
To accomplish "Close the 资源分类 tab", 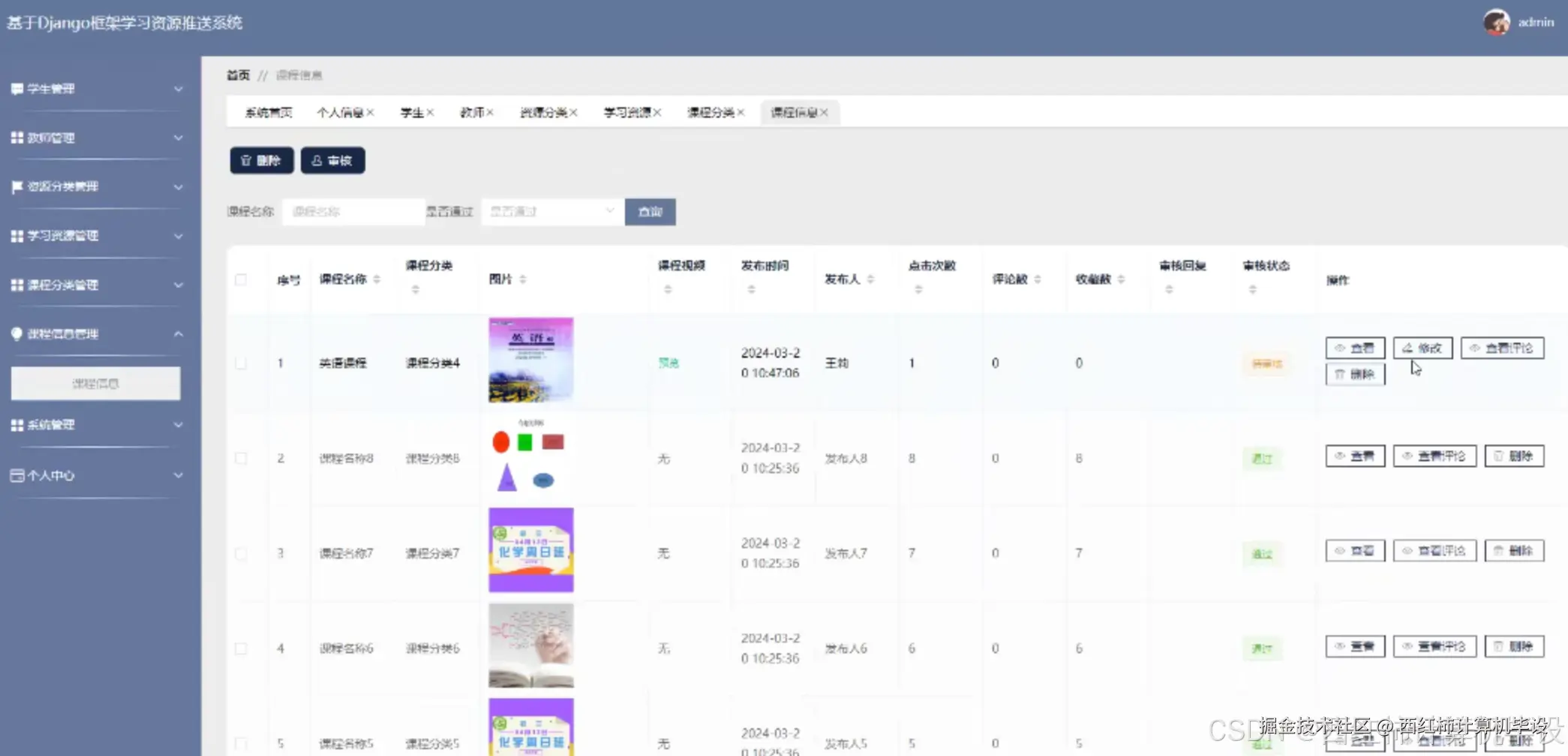I will (573, 112).
